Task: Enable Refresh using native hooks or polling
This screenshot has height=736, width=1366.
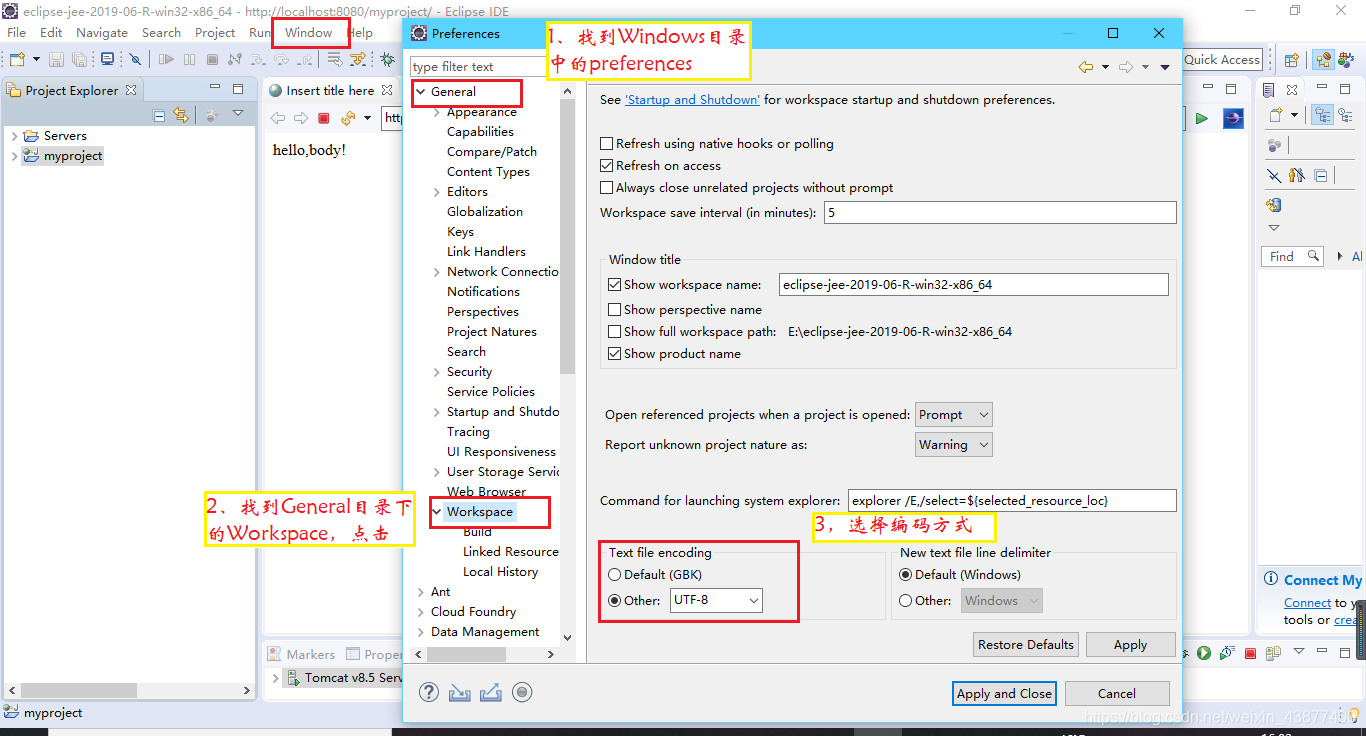Action: [x=606, y=144]
